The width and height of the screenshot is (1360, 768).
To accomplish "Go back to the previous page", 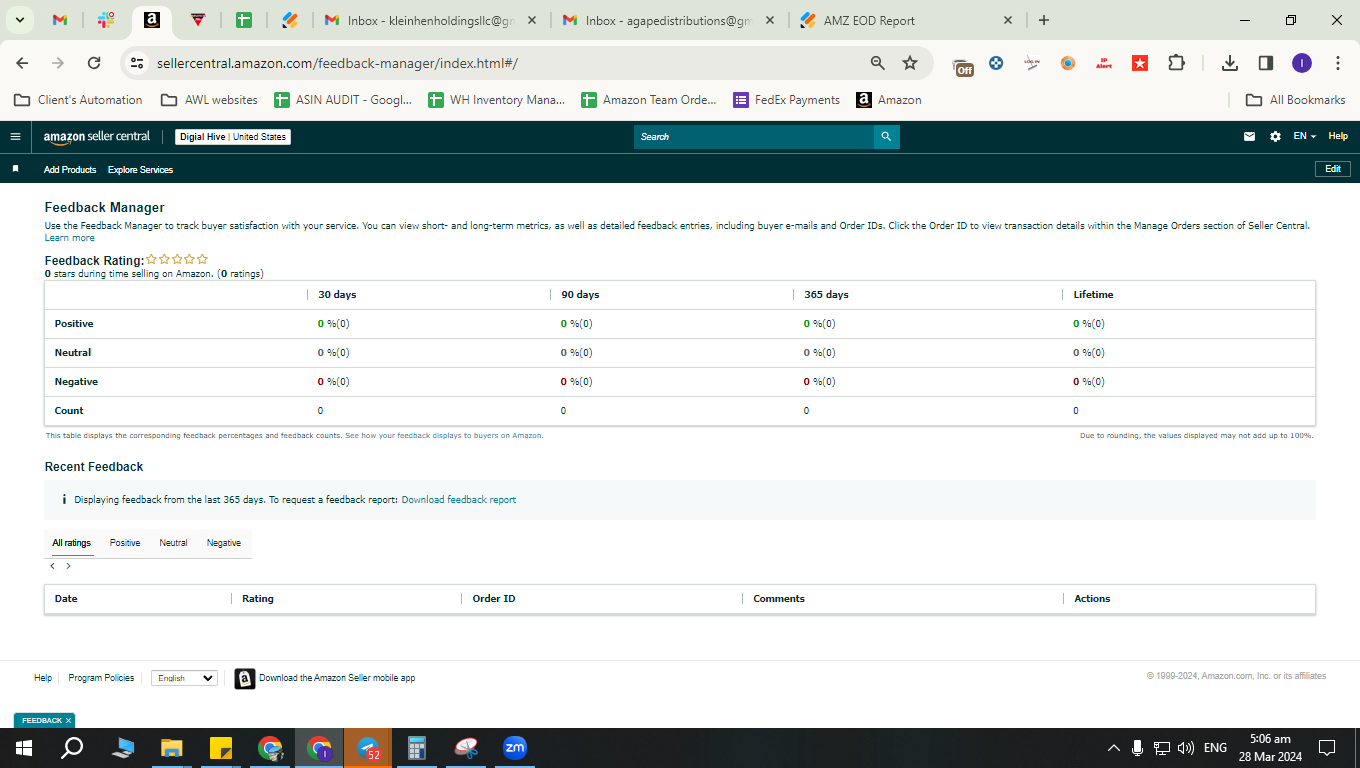I will pos(22,63).
